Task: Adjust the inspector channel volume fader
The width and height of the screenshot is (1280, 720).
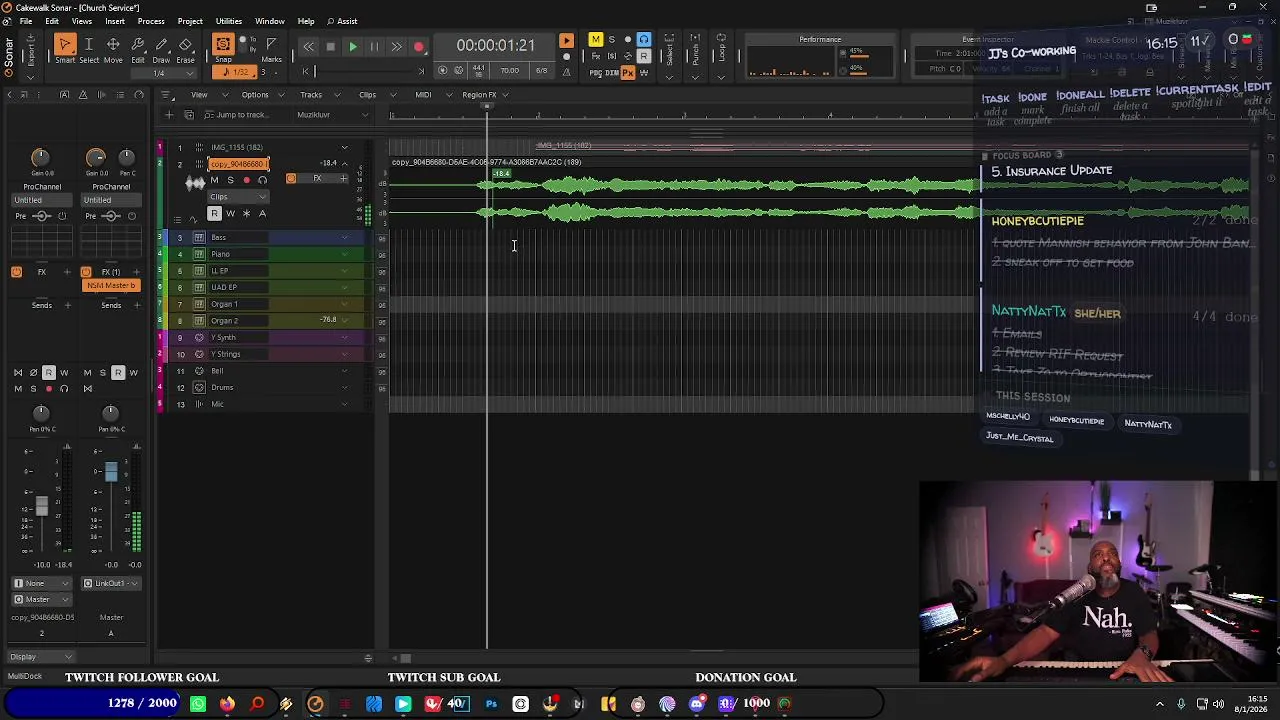Action: point(41,506)
